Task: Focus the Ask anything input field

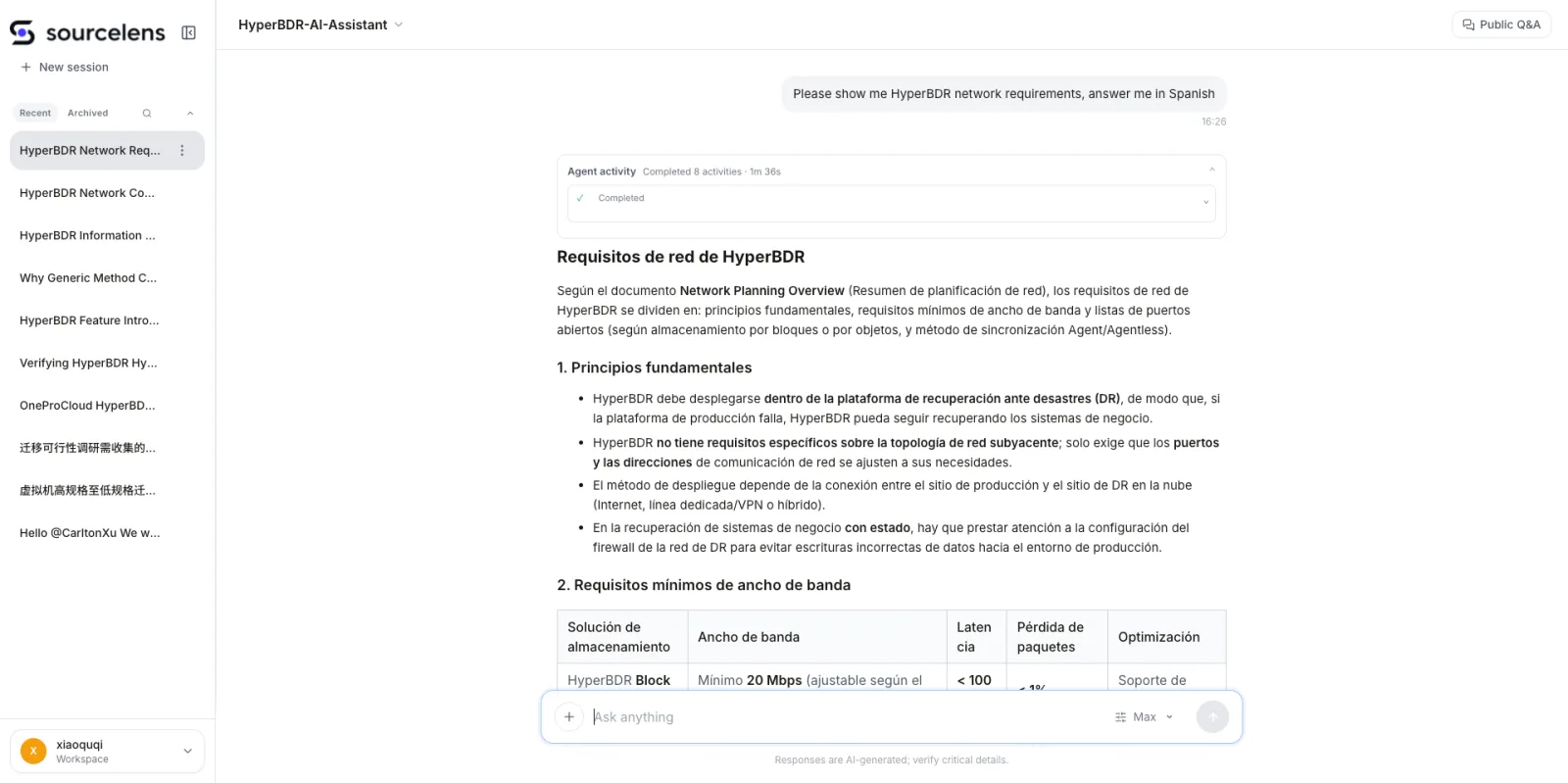Action: (x=848, y=717)
